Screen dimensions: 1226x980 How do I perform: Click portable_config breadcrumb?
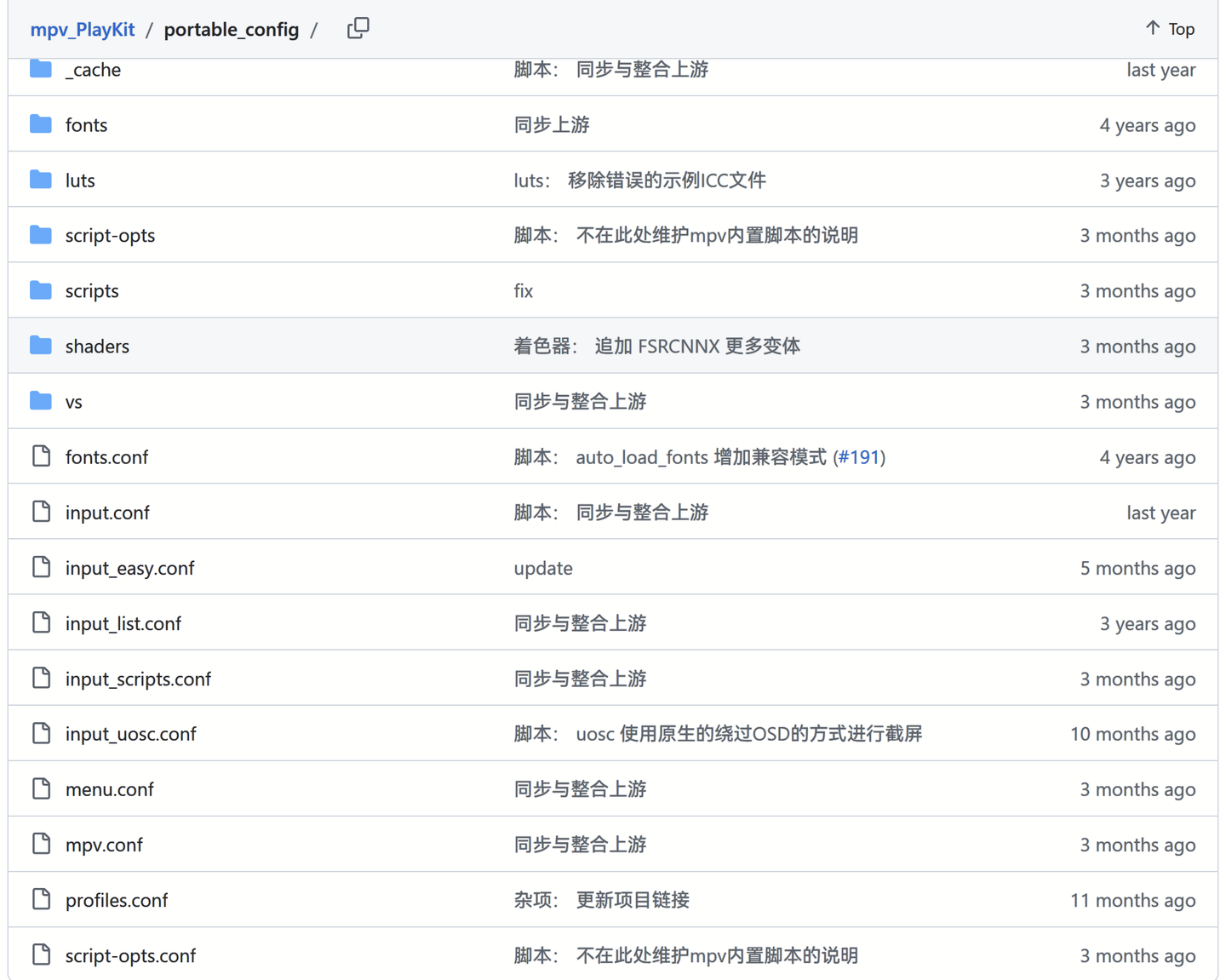[232, 29]
